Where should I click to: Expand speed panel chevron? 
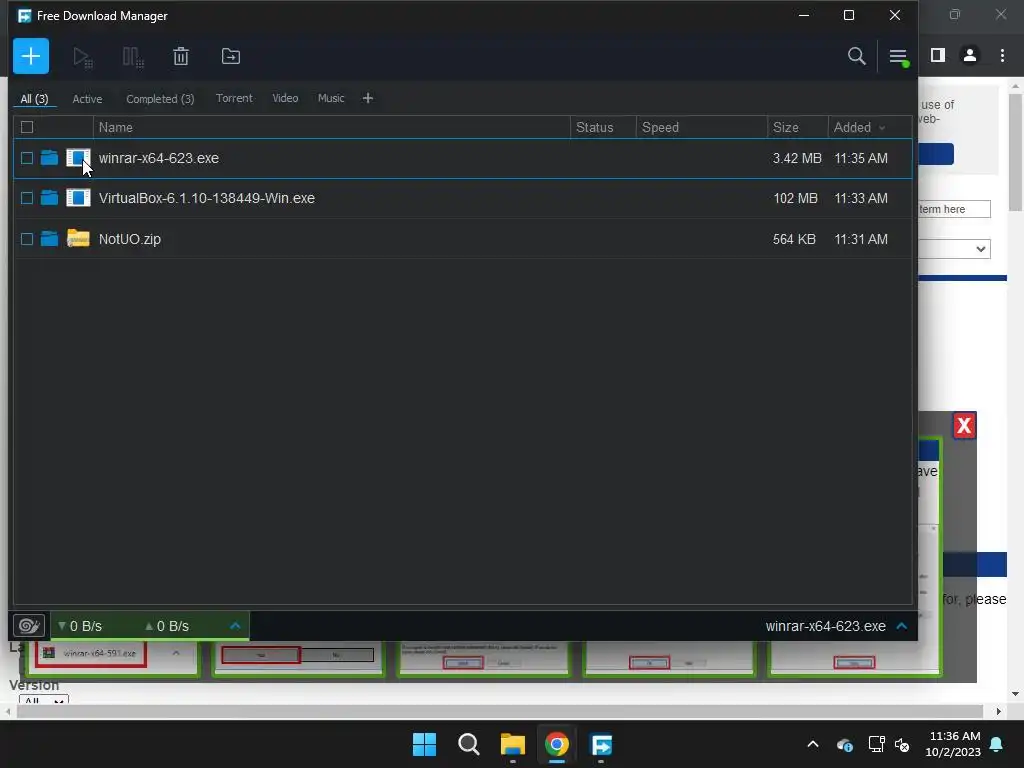(x=235, y=626)
